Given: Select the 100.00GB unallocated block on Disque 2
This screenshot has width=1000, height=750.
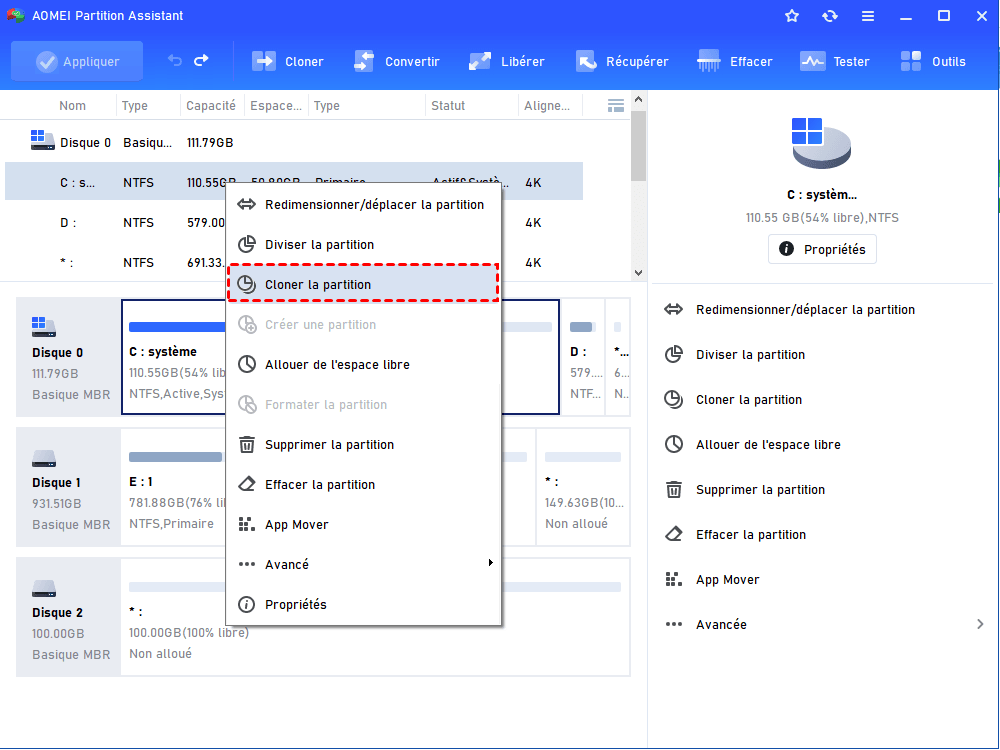Looking at the screenshot, I should 375,617.
